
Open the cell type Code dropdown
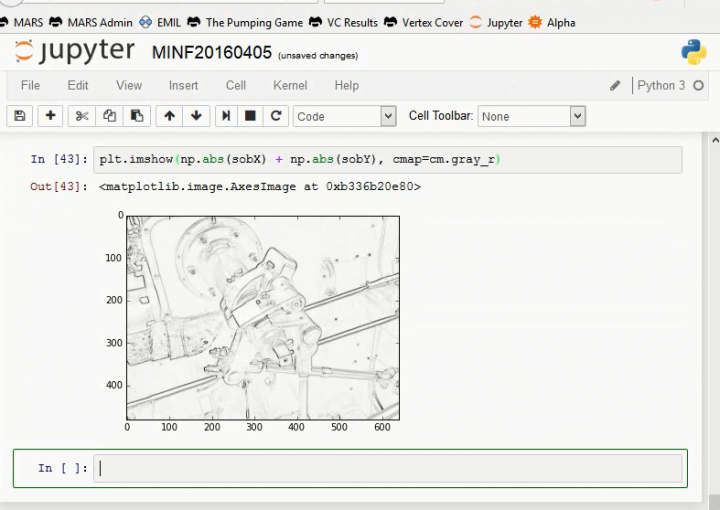click(345, 116)
